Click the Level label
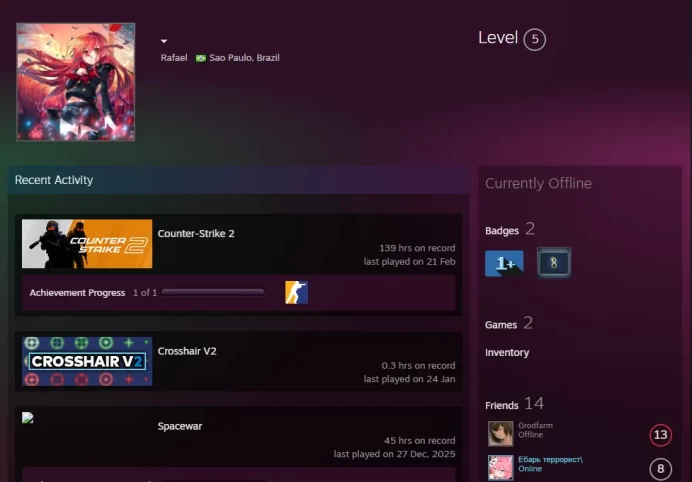This screenshot has height=482, width=692. coord(498,38)
